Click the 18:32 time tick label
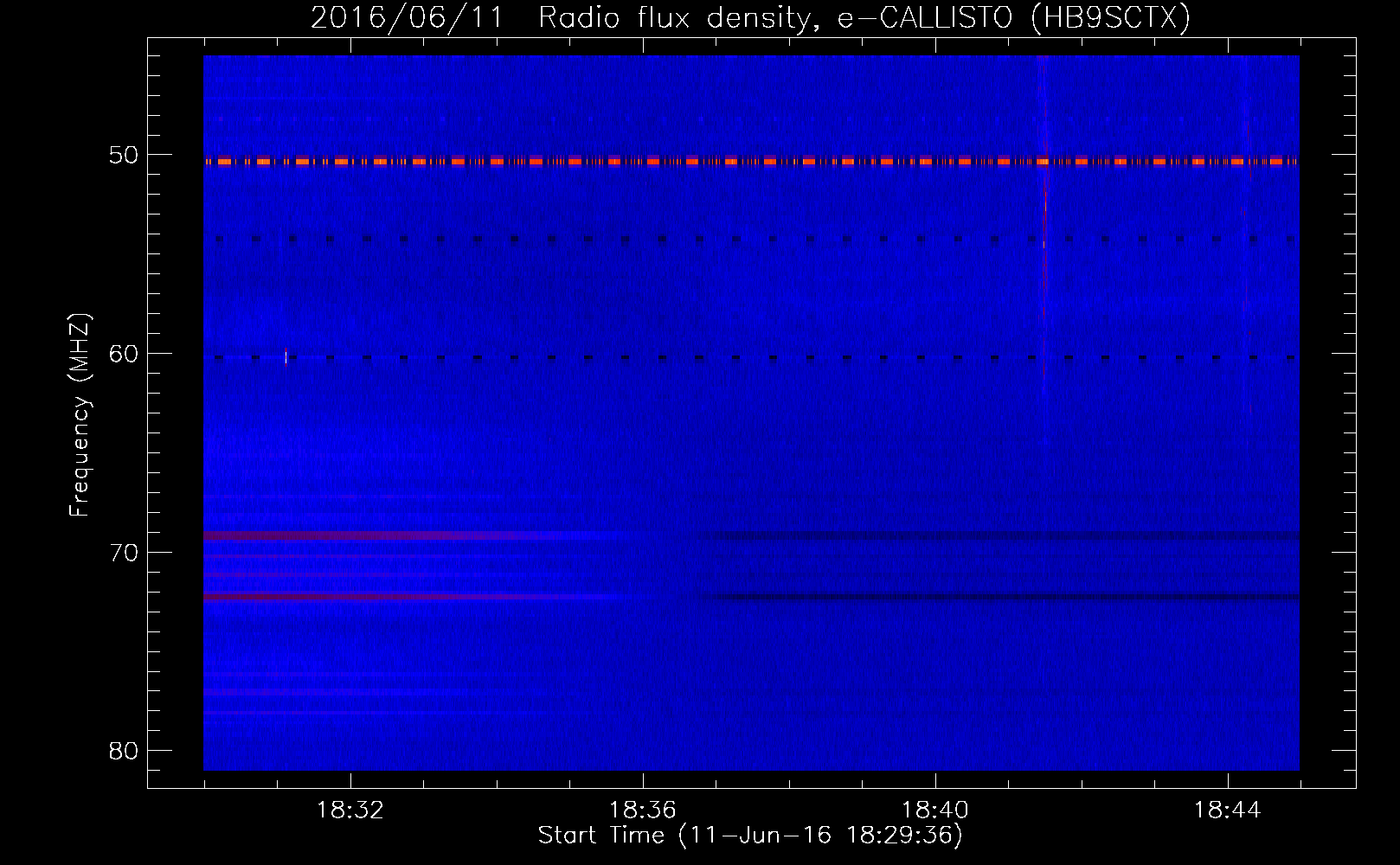 350,811
